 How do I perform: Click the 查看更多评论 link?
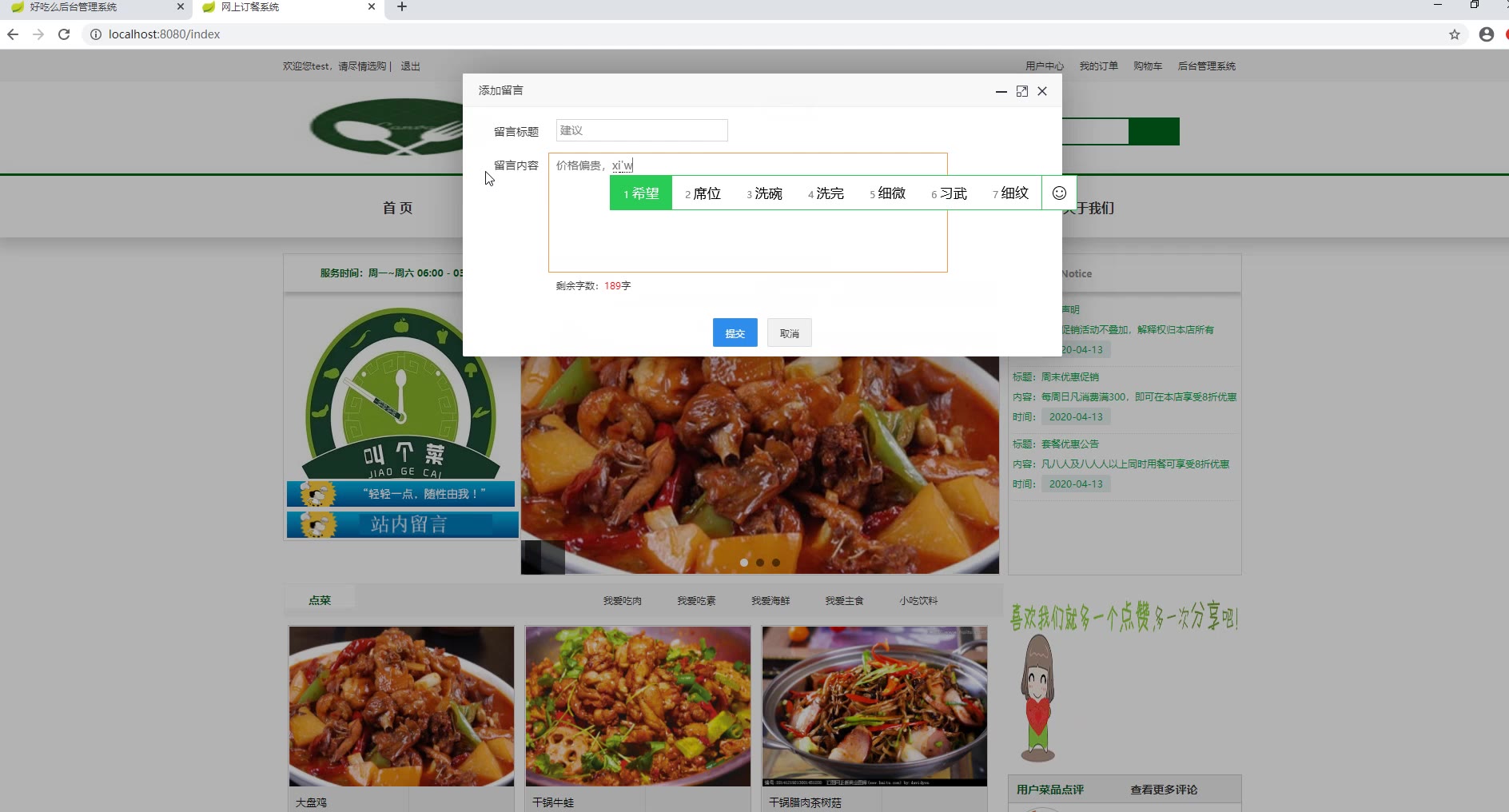point(1164,790)
